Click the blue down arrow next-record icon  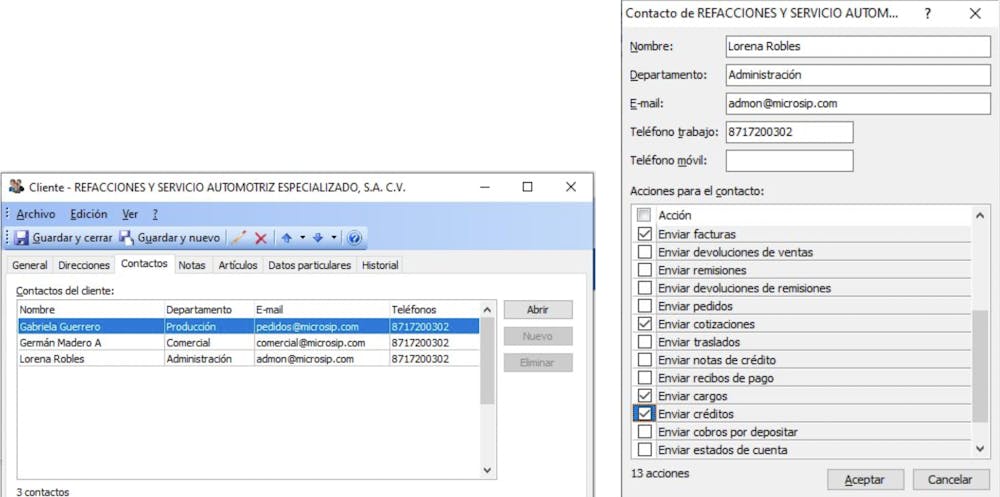click(x=318, y=238)
